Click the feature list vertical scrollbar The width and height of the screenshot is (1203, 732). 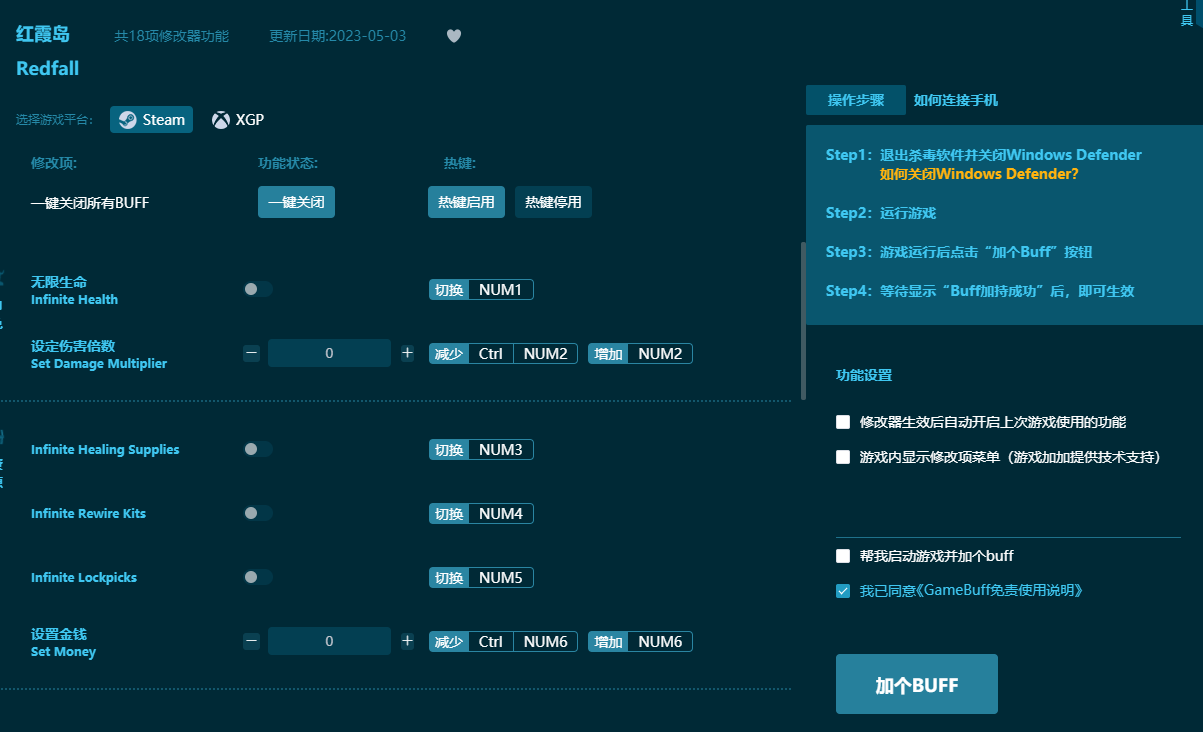(x=803, y=320)
